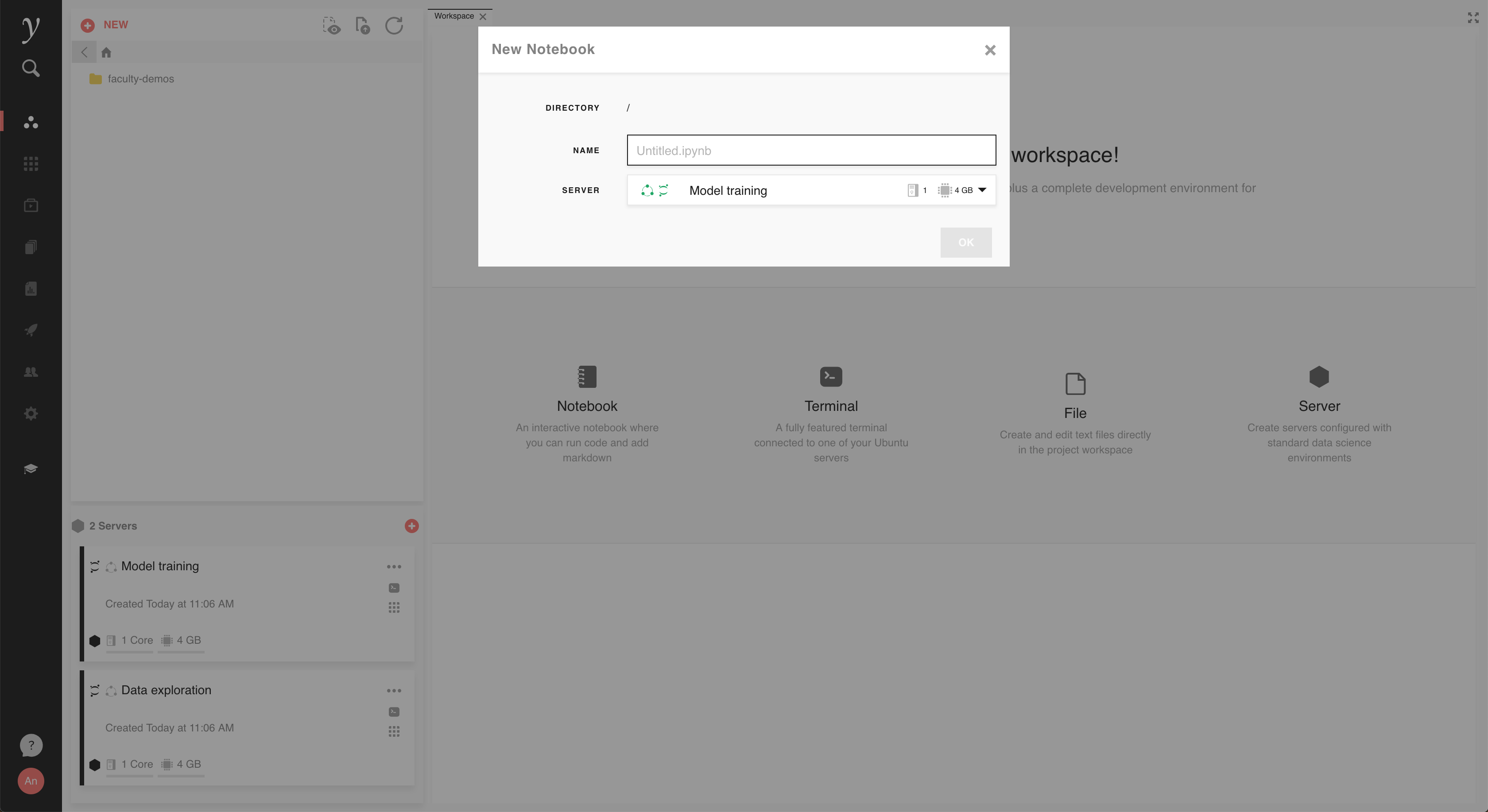Close the New Notebook dialog
The height and width of the screenshot is (812, 1488).
[x=990, y=50]
